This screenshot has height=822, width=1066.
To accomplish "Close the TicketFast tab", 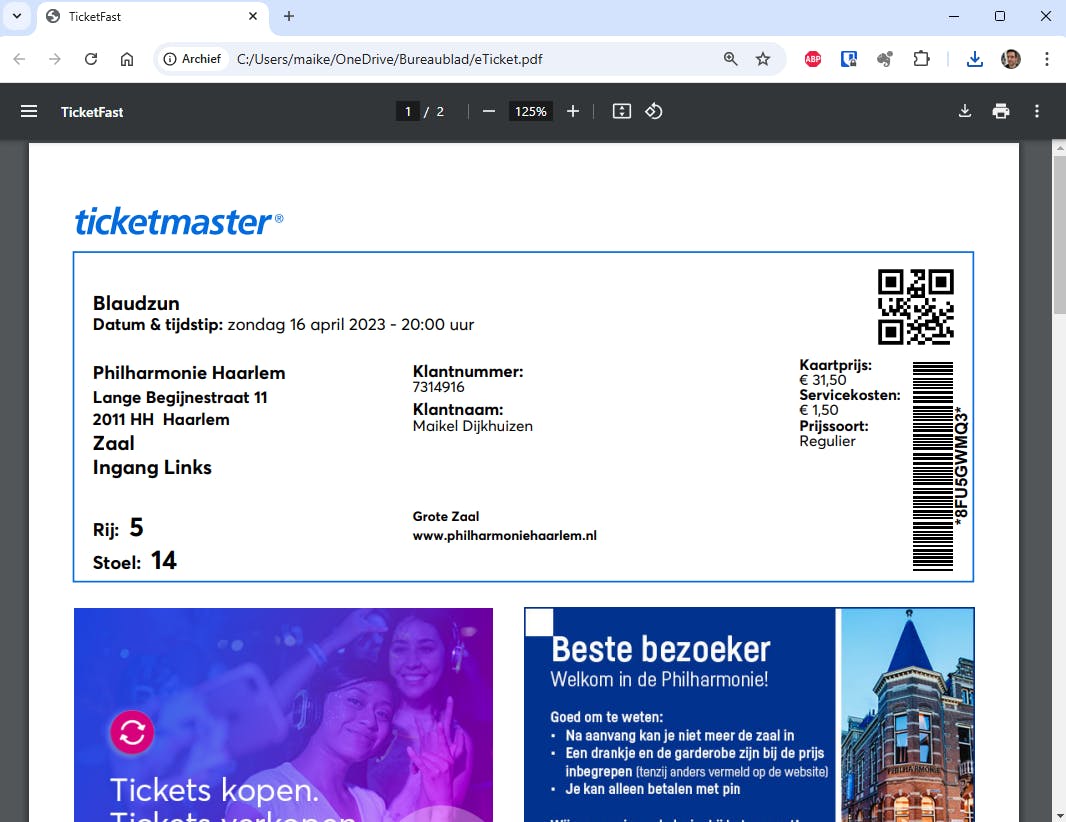I will point(253,16).
